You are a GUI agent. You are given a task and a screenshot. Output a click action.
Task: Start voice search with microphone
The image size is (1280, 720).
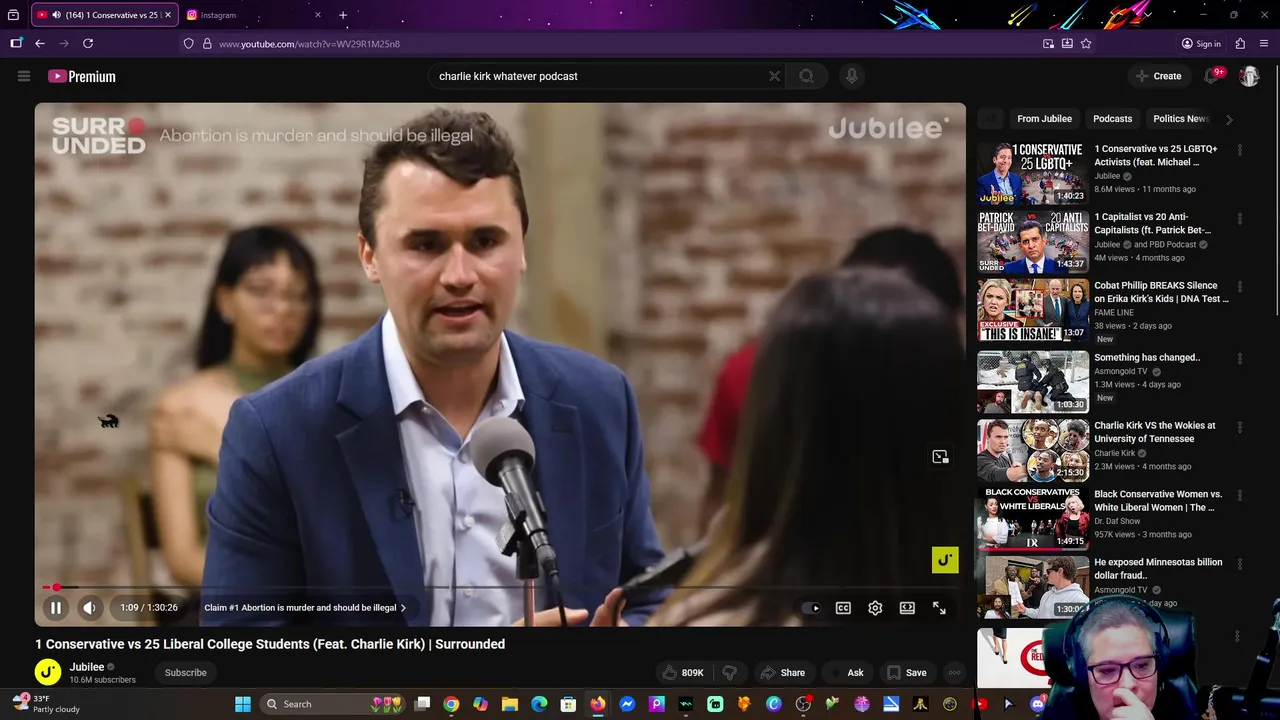851,76
